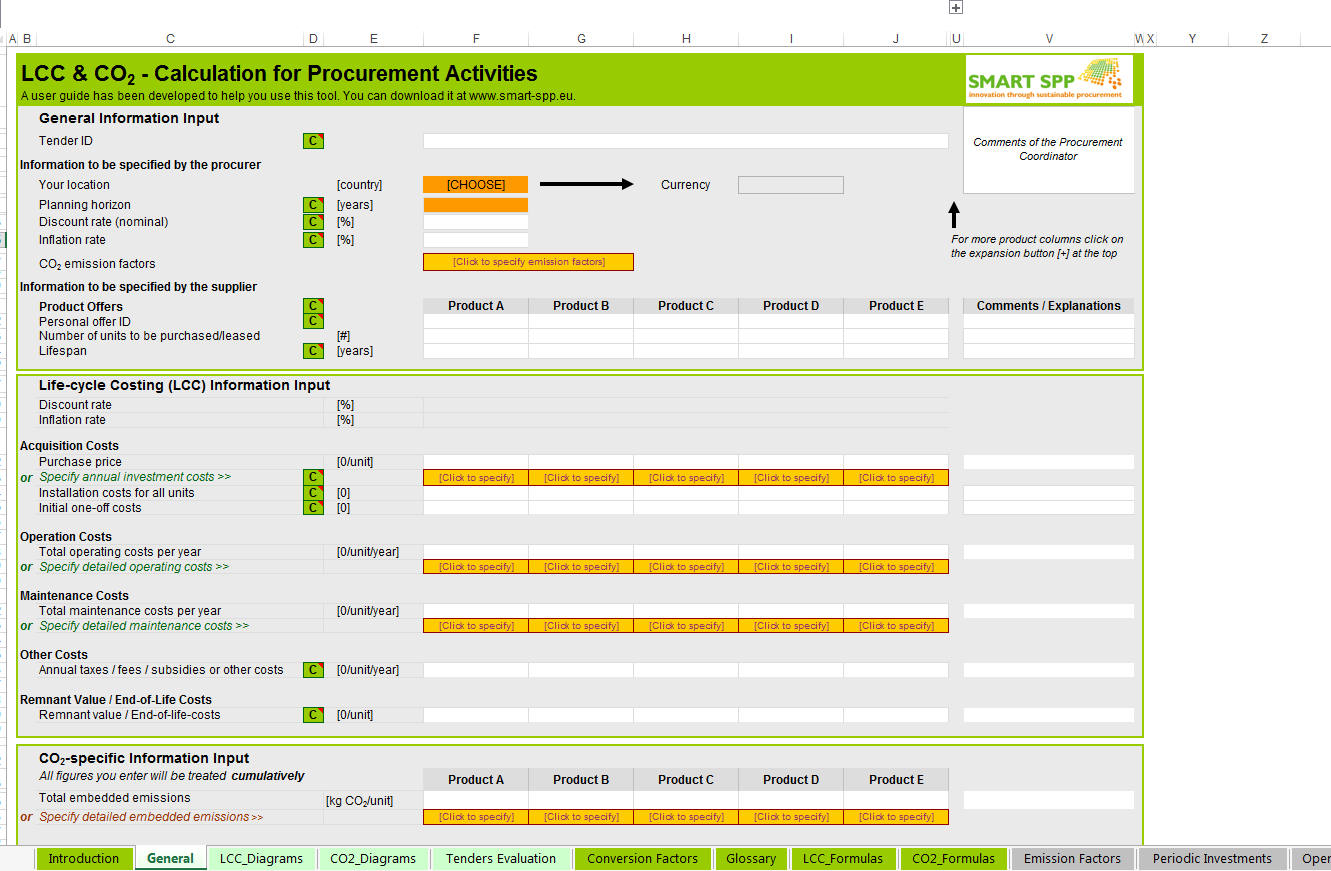The width and height of the screenshot is (1331, 871).
Task: Click the Comments of the Procurement Coordinator box
Action: [1049, 150]
